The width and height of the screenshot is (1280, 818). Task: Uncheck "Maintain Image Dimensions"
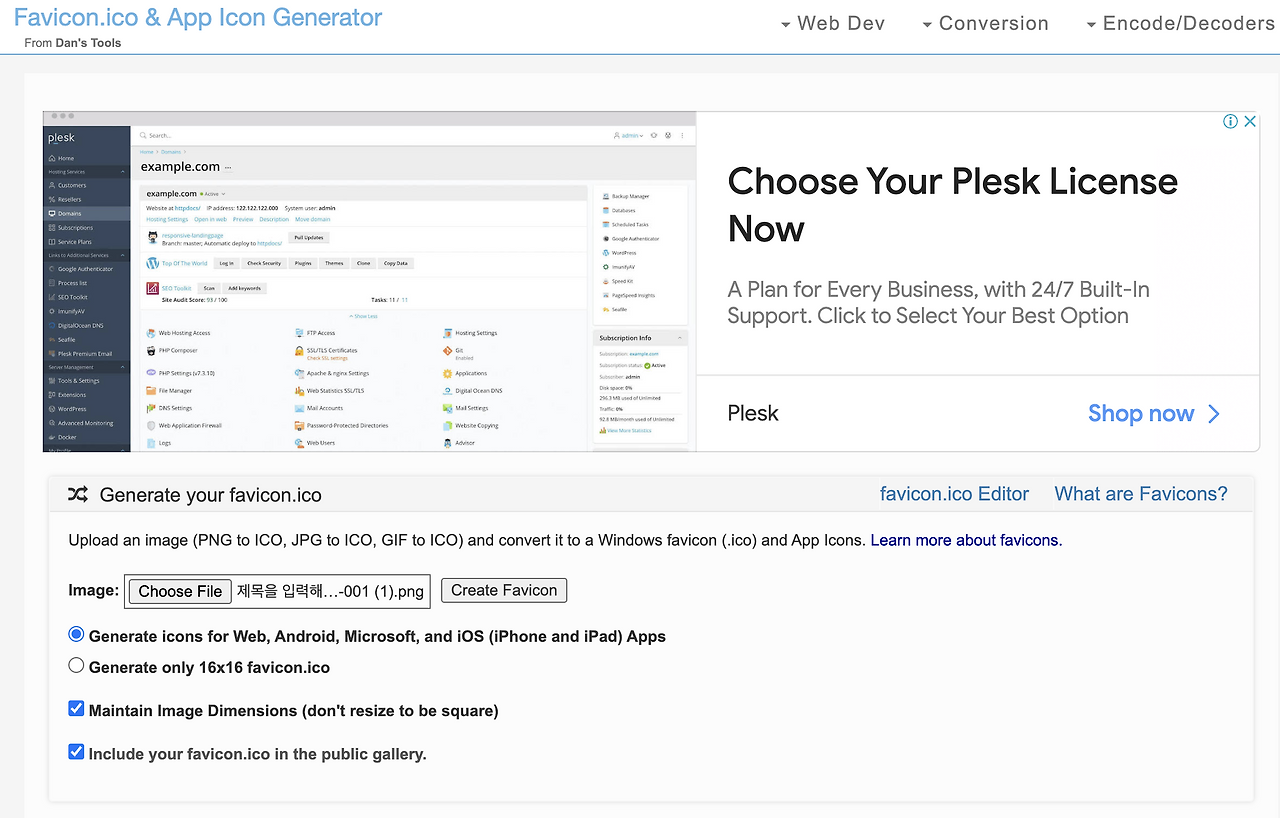(x=76, y=707)
